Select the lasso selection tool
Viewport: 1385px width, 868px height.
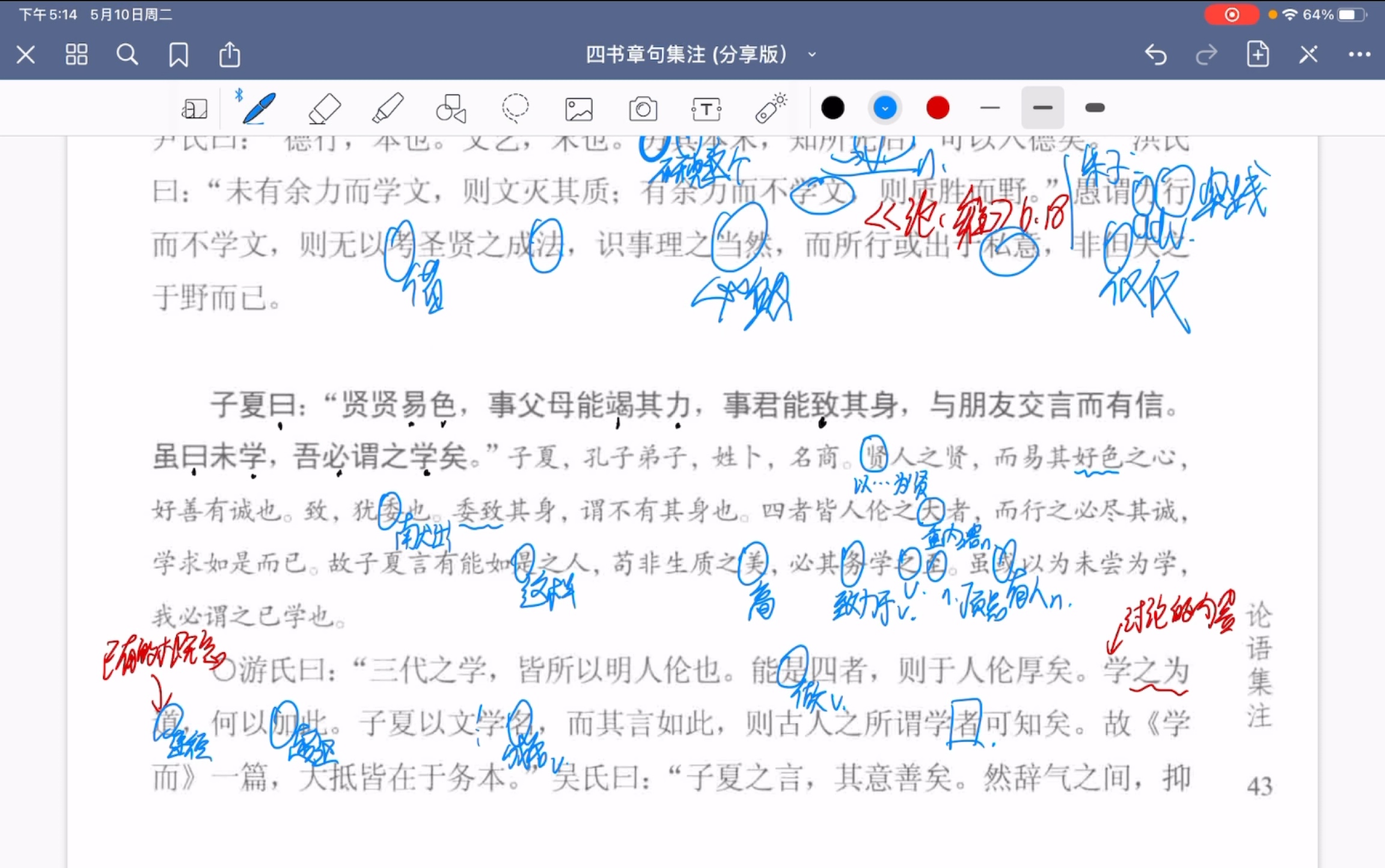pos(515,109)
